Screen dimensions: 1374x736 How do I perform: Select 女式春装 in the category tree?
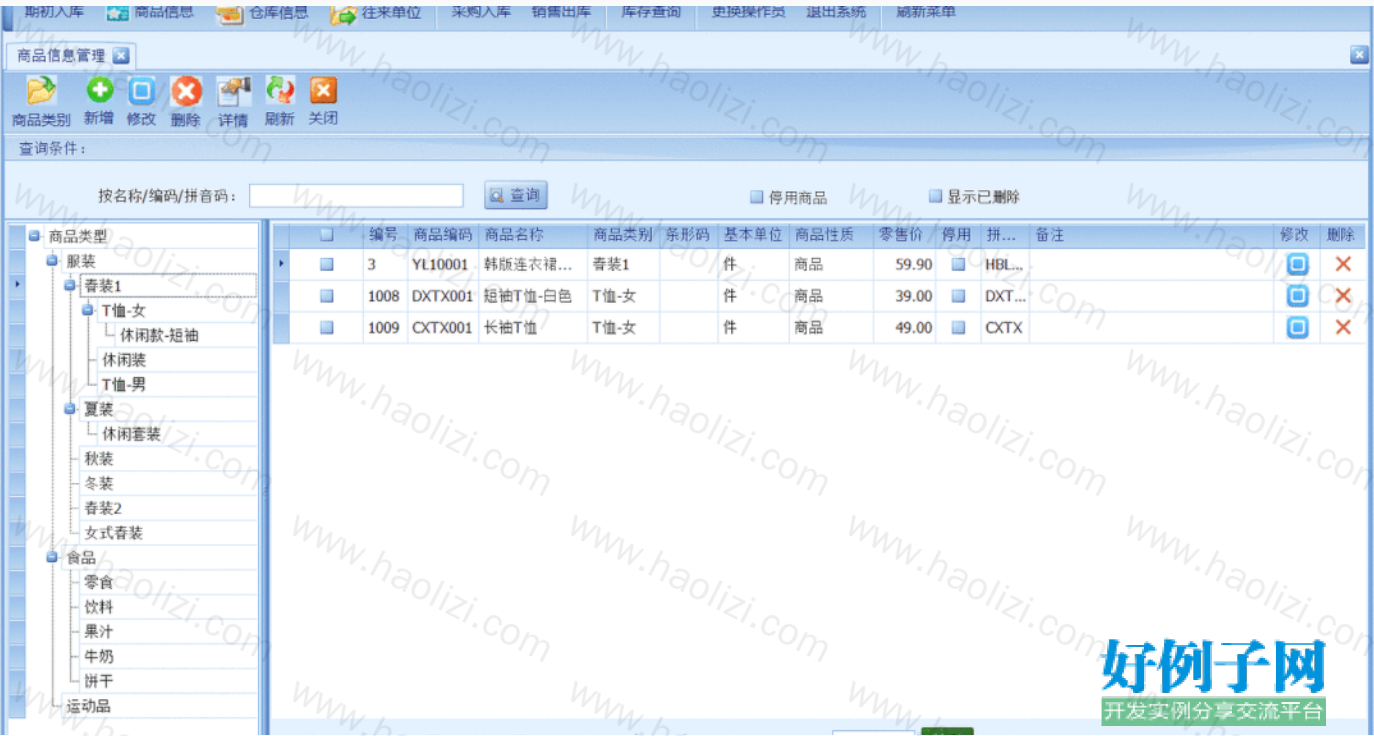pyautogui.click(x=114, y=533)
